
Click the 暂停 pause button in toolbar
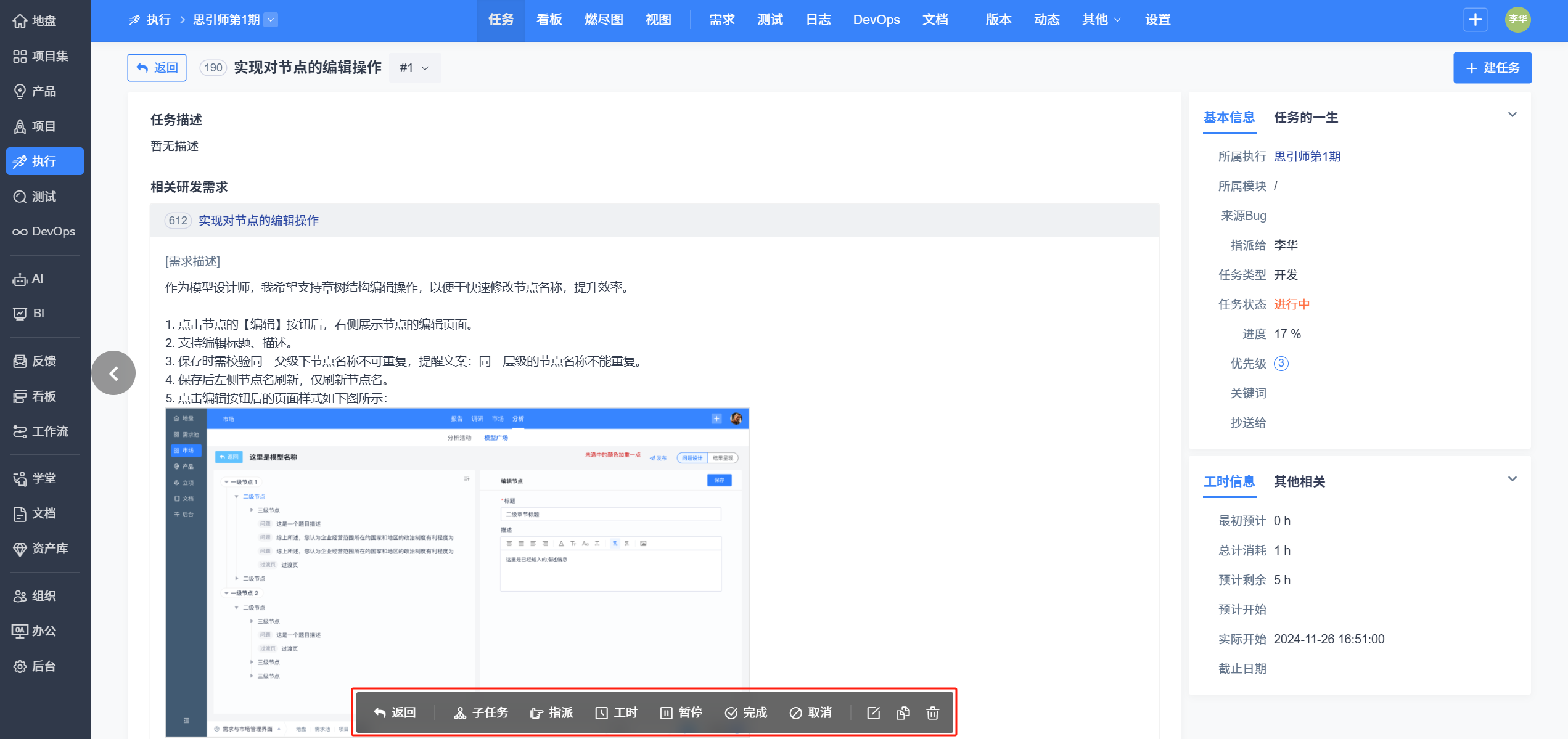click(x=681, y=713)
